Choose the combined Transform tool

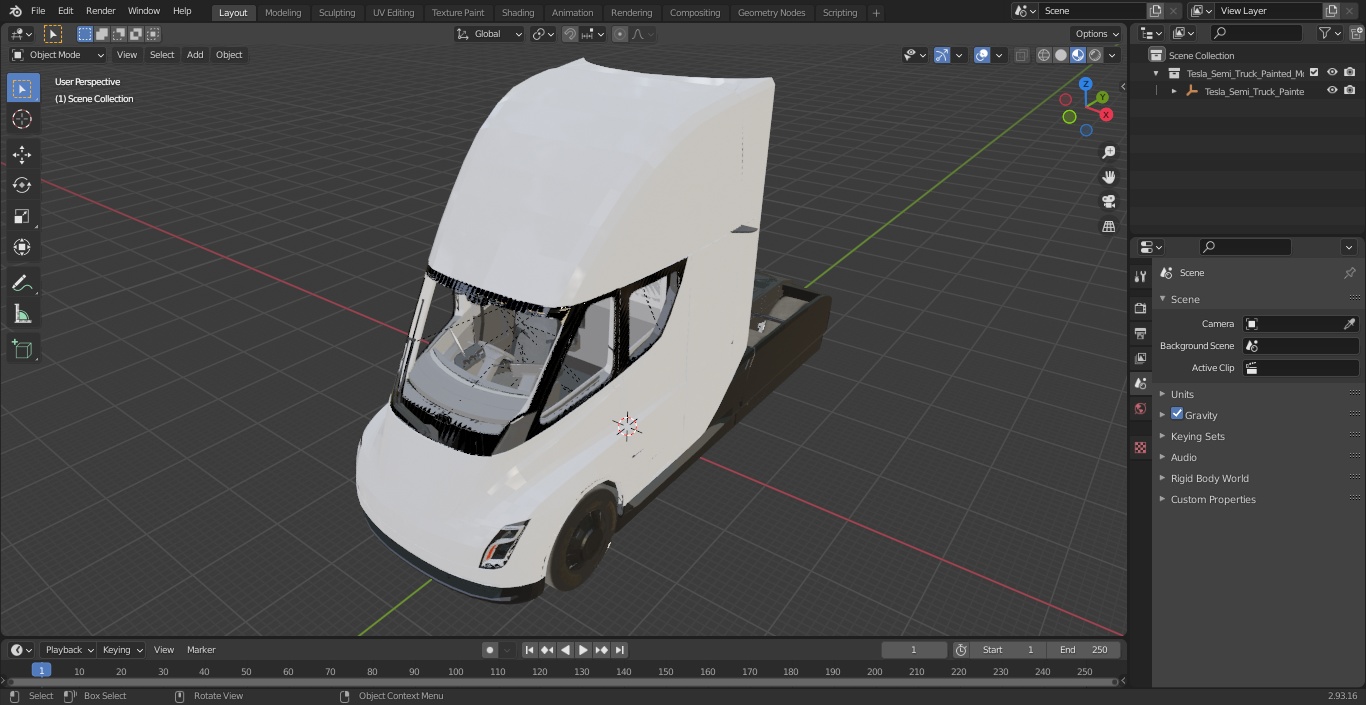(22, 247)
